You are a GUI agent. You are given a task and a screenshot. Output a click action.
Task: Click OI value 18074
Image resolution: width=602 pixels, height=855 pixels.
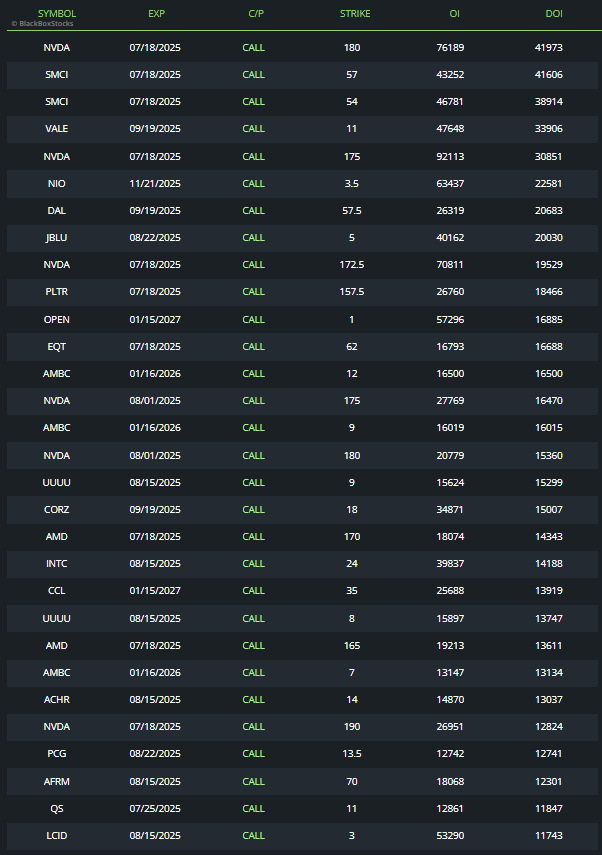pyautogui.click(x=450, y=537)
